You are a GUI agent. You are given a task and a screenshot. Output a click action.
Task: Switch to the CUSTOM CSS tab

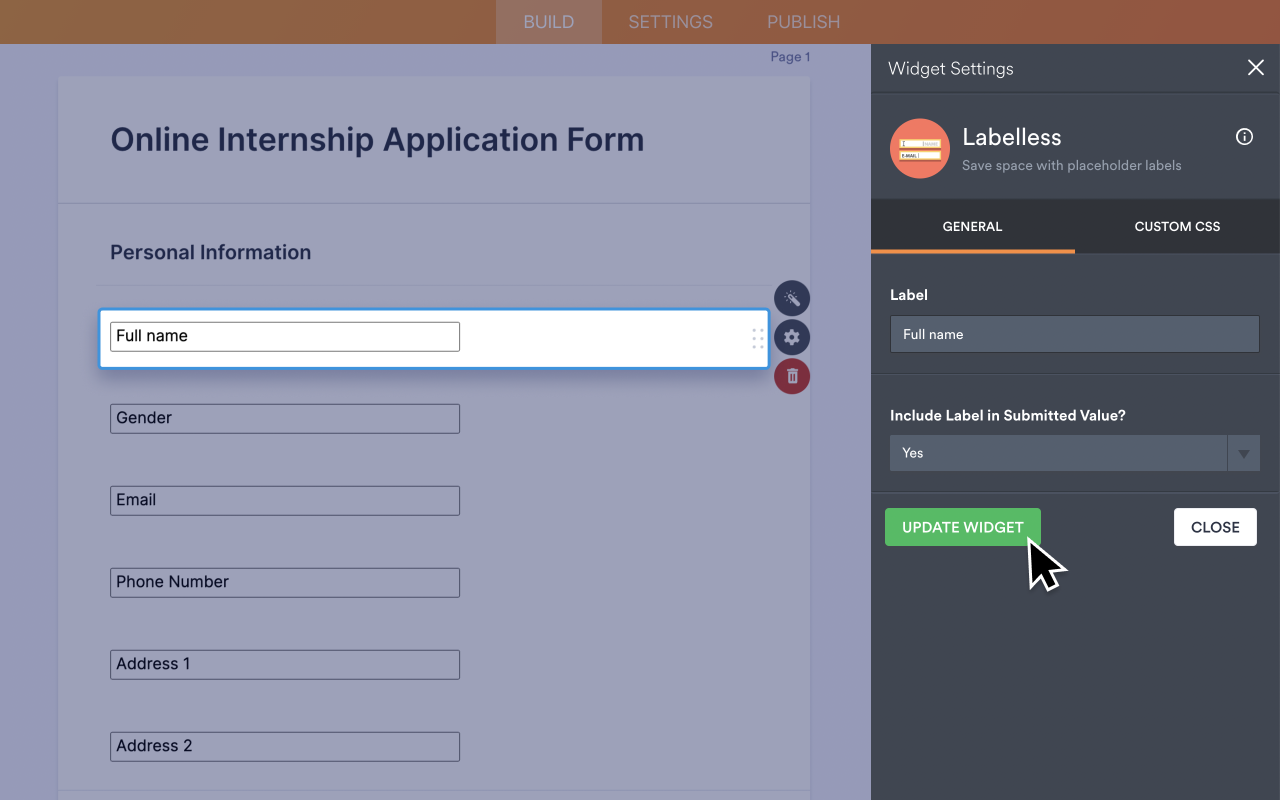point(1176,226)
